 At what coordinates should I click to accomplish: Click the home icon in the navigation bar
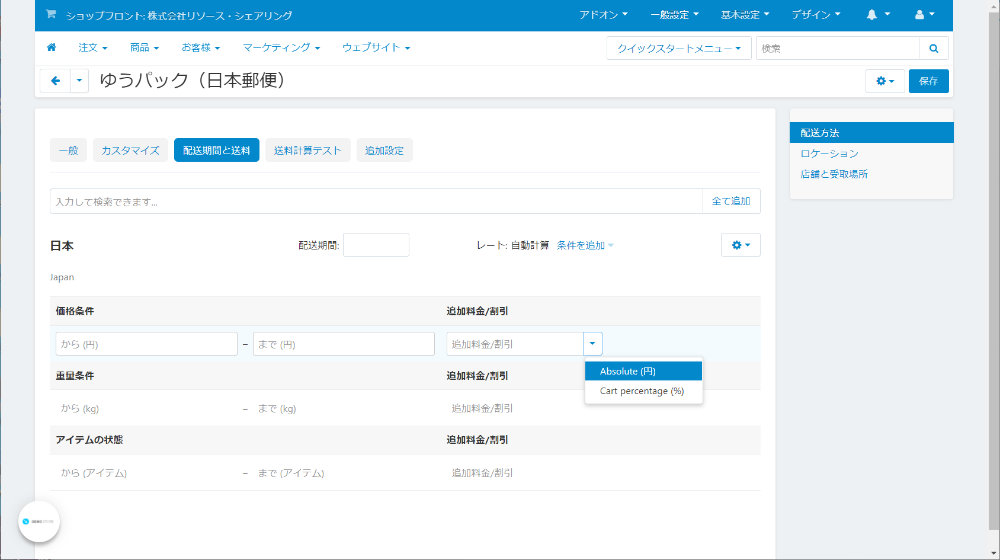pyautogui.click(x=52, y=47)
